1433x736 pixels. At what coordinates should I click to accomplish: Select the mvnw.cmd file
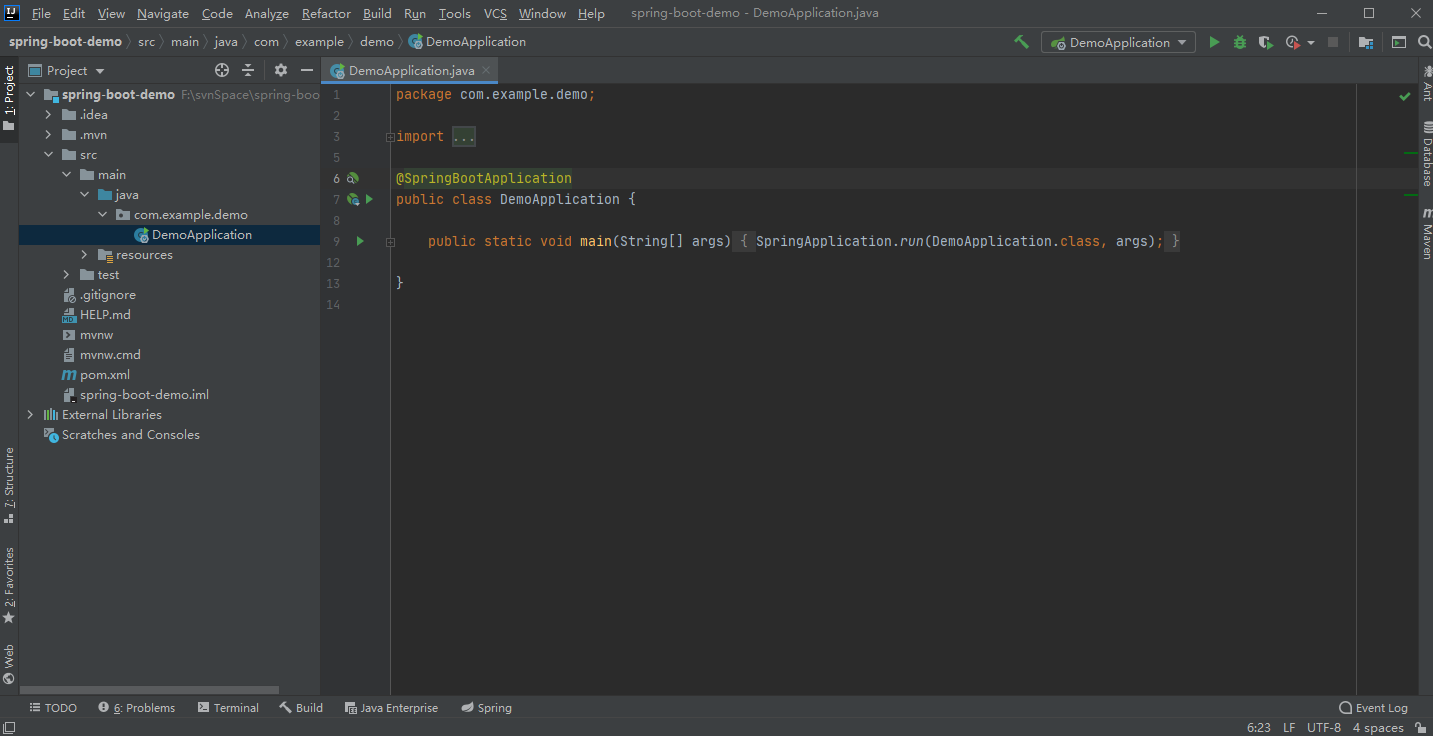coord(101,355)
